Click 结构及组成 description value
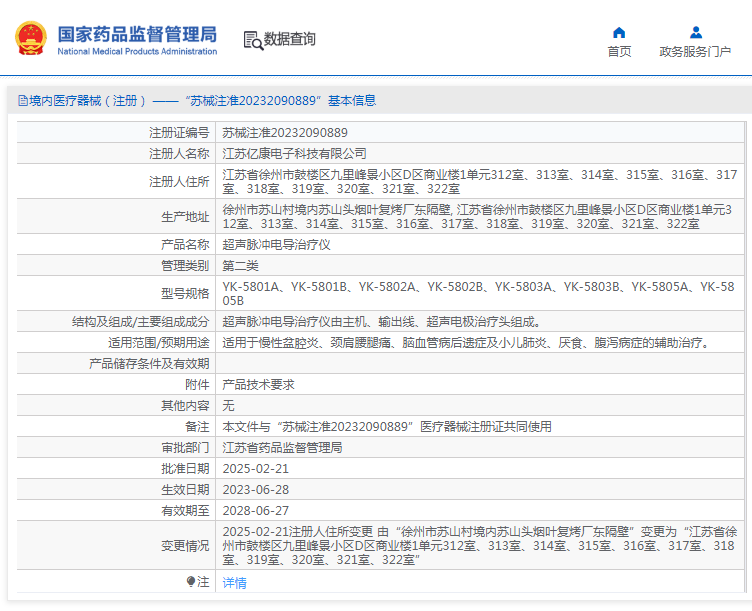This screenshot has width=752, height=611. [382, 322]
